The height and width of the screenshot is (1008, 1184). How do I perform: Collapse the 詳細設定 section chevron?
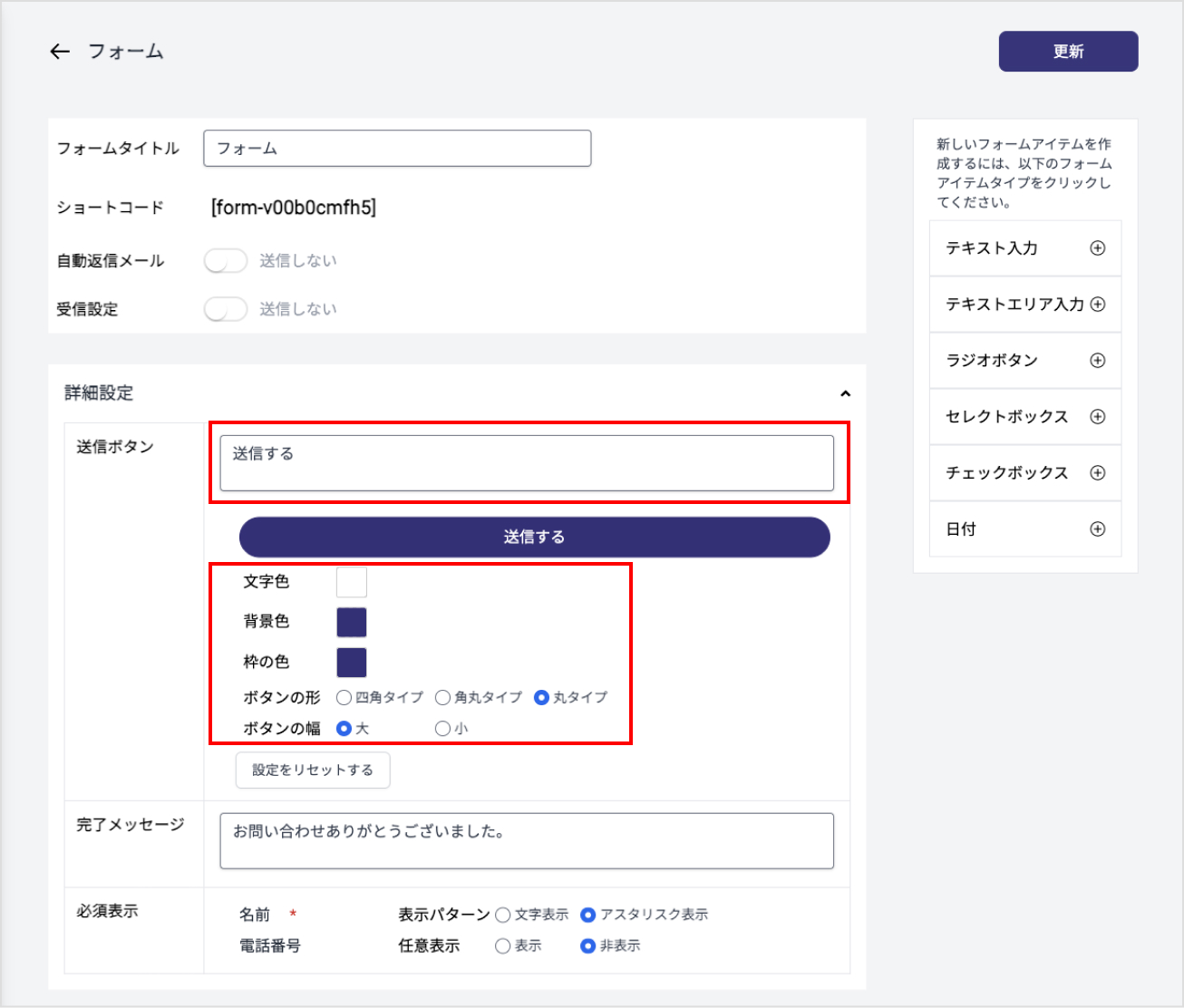pos(845,393)
